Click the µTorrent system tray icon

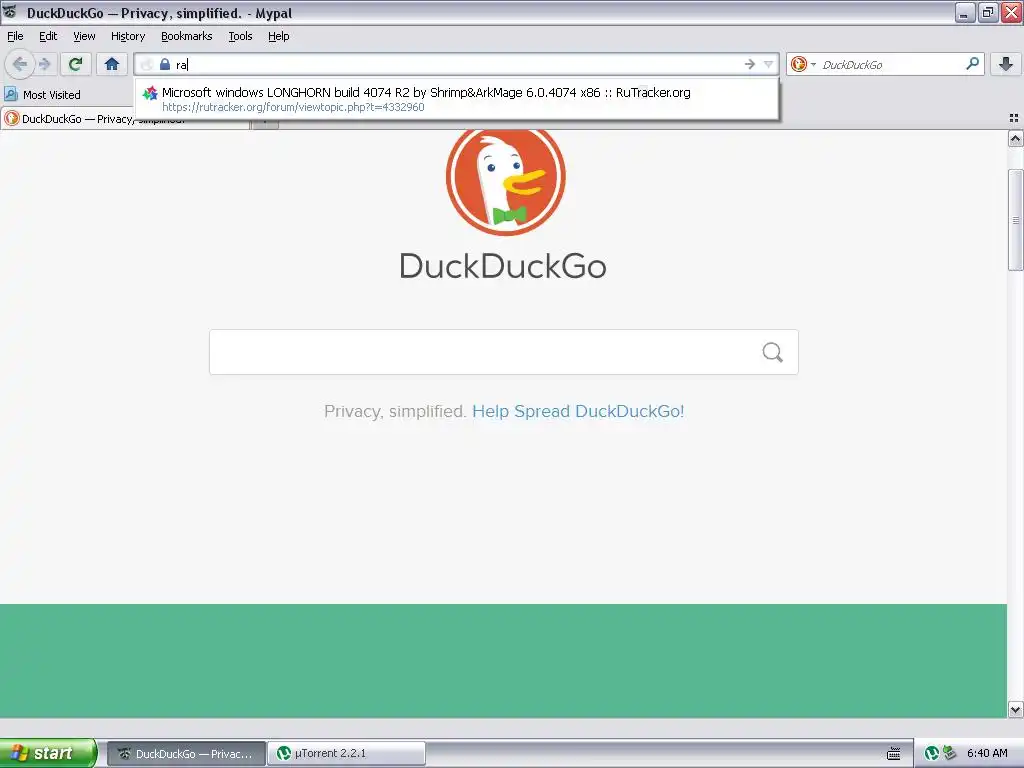(x=932, y=753)
